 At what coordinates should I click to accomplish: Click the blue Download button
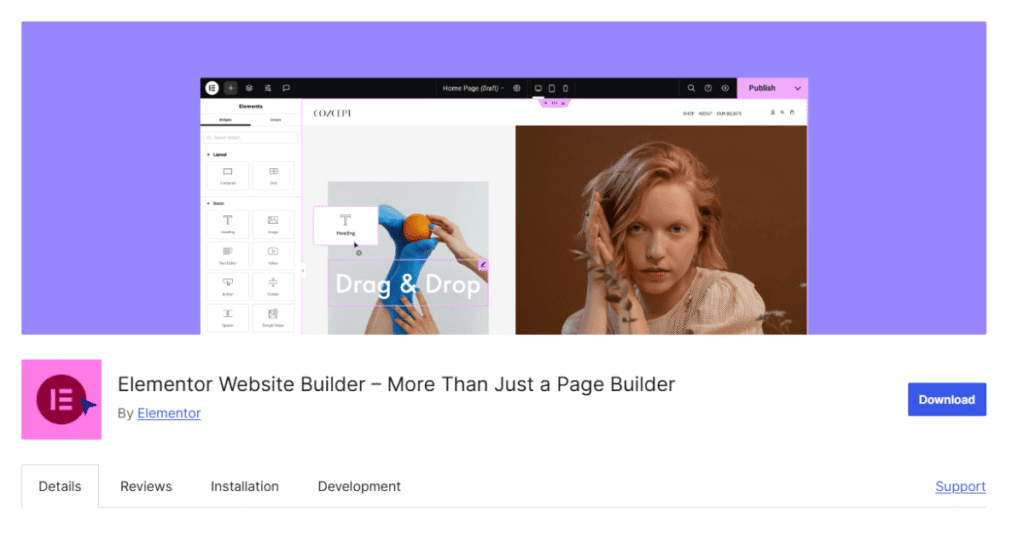pos(947,399)
